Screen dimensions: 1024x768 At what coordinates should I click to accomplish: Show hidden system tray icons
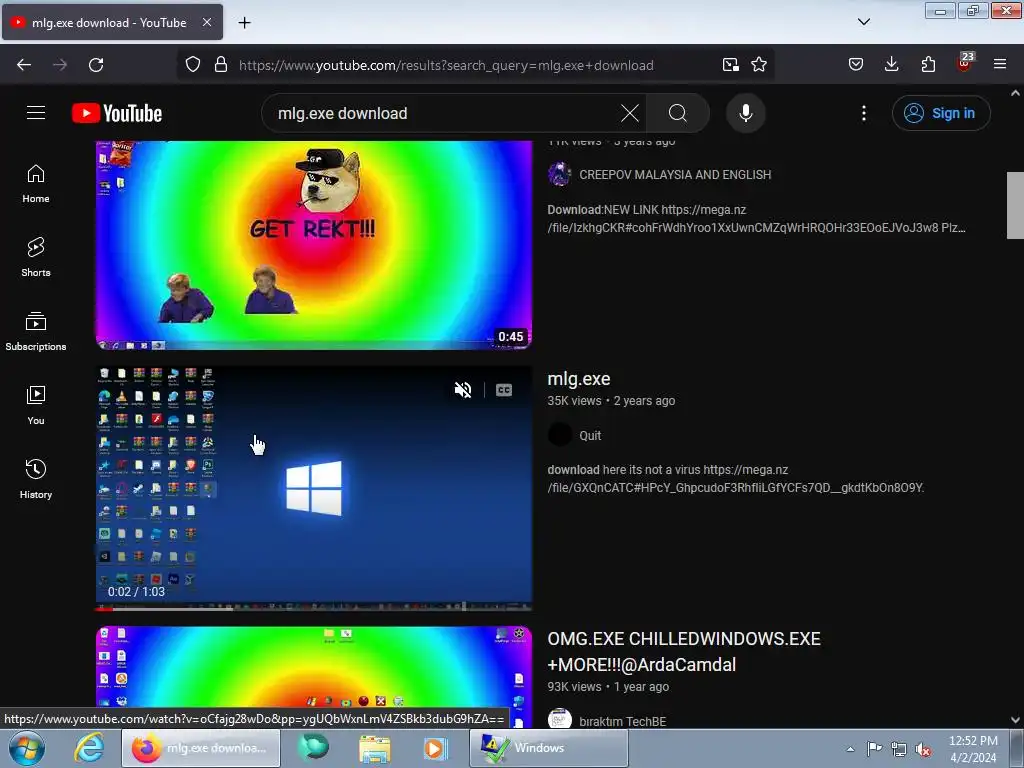click(x=850, y=749)
